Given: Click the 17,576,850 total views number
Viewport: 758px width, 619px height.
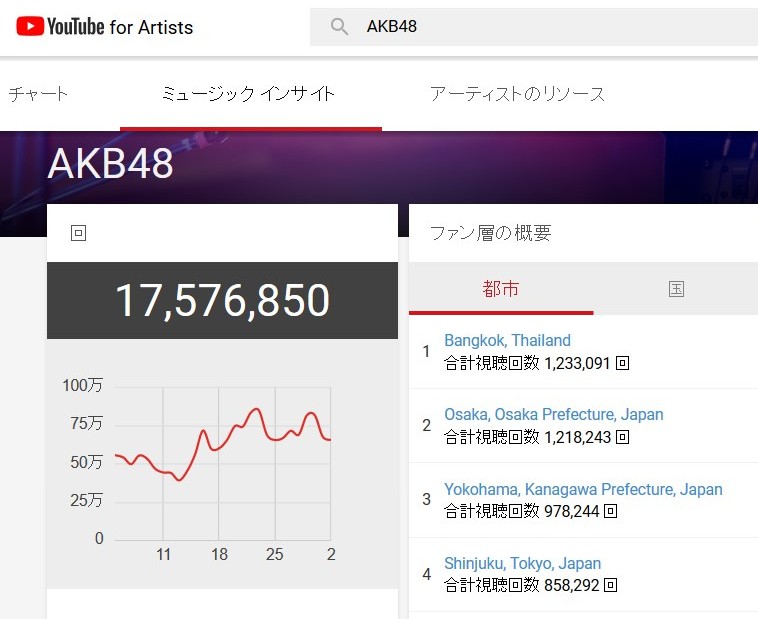Looking at the screenshot, I should (x=222, y=300).
